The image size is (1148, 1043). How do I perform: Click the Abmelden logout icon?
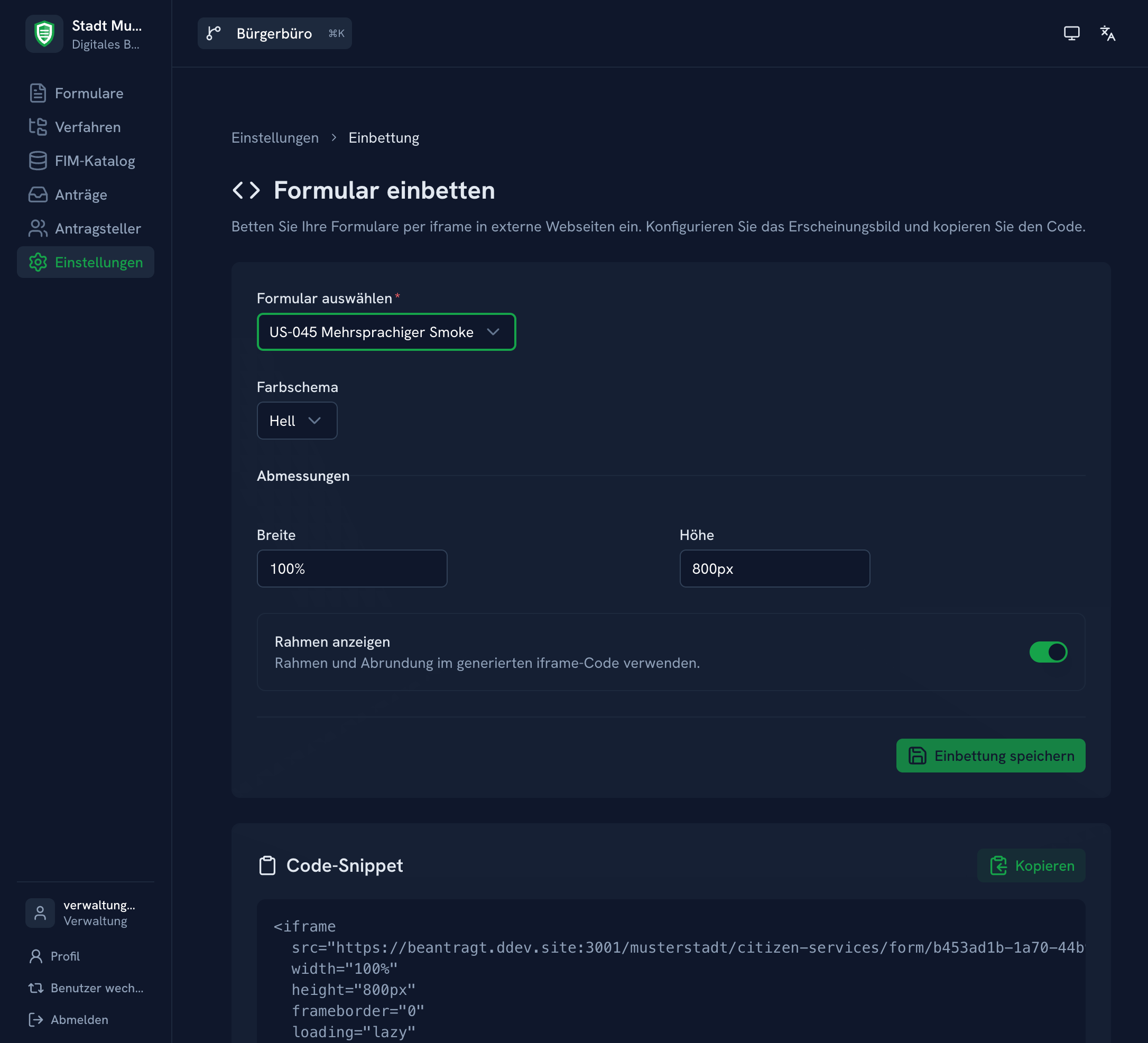pos(36,1020)
